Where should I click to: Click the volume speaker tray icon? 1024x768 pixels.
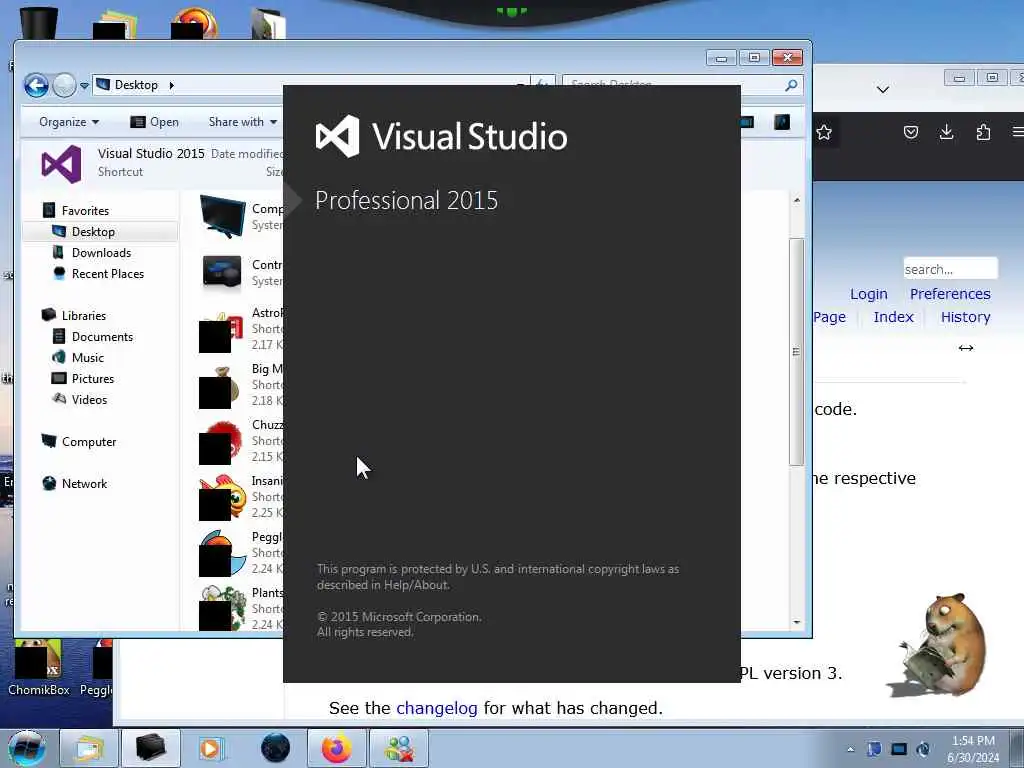click(x=923, y=749)
